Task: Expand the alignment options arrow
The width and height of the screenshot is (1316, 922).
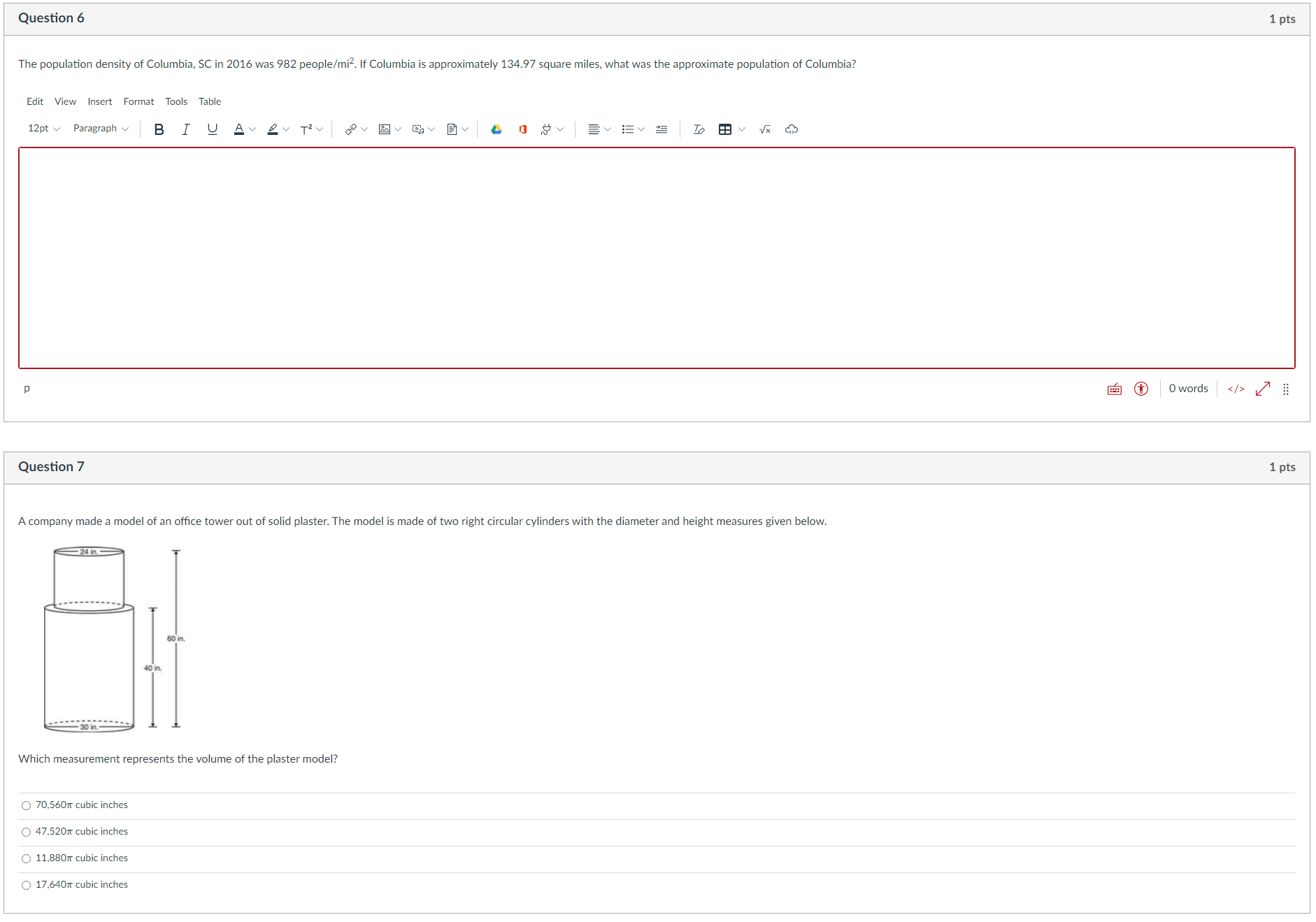Action: [x=608, y=129]
